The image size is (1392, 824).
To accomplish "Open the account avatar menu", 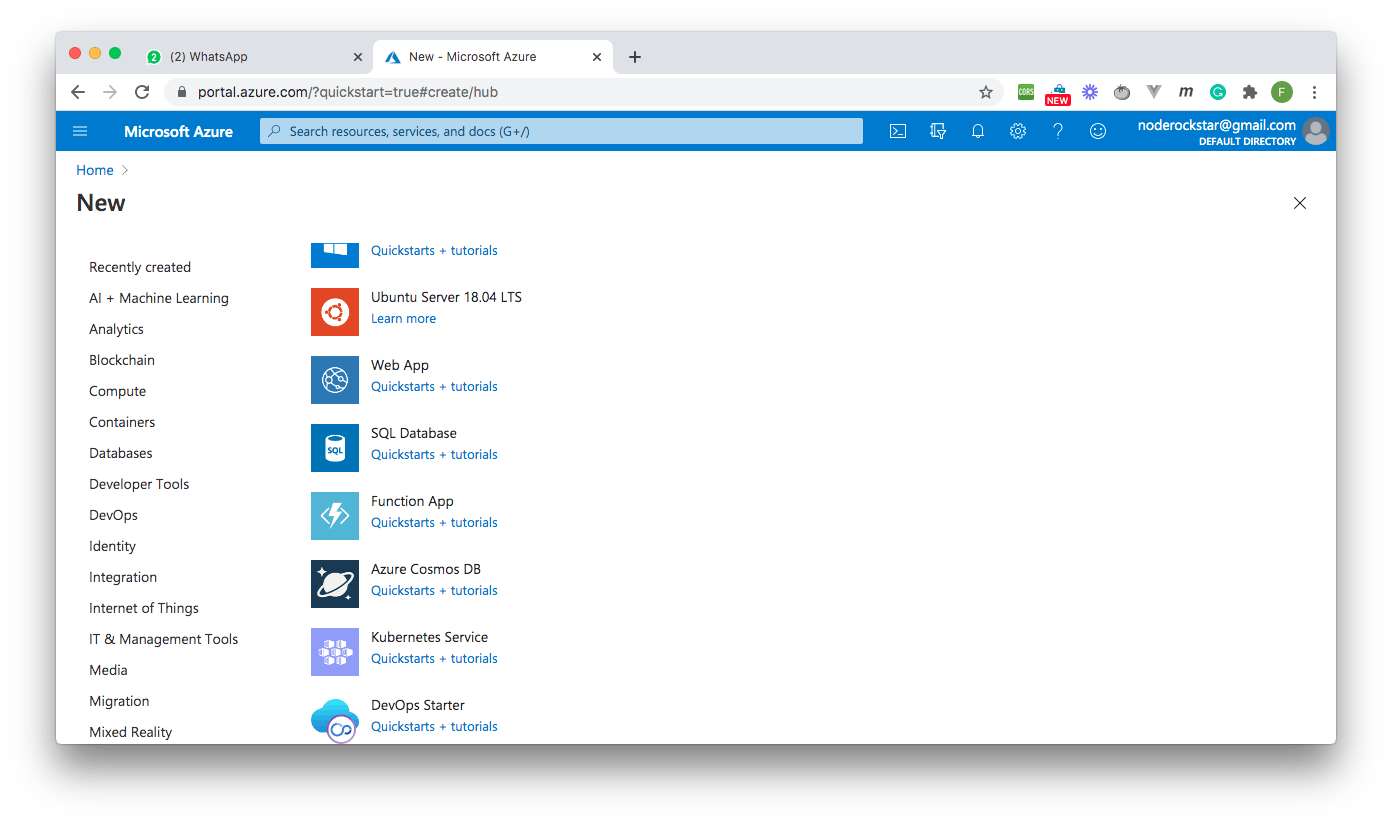I will (1316, 131).
